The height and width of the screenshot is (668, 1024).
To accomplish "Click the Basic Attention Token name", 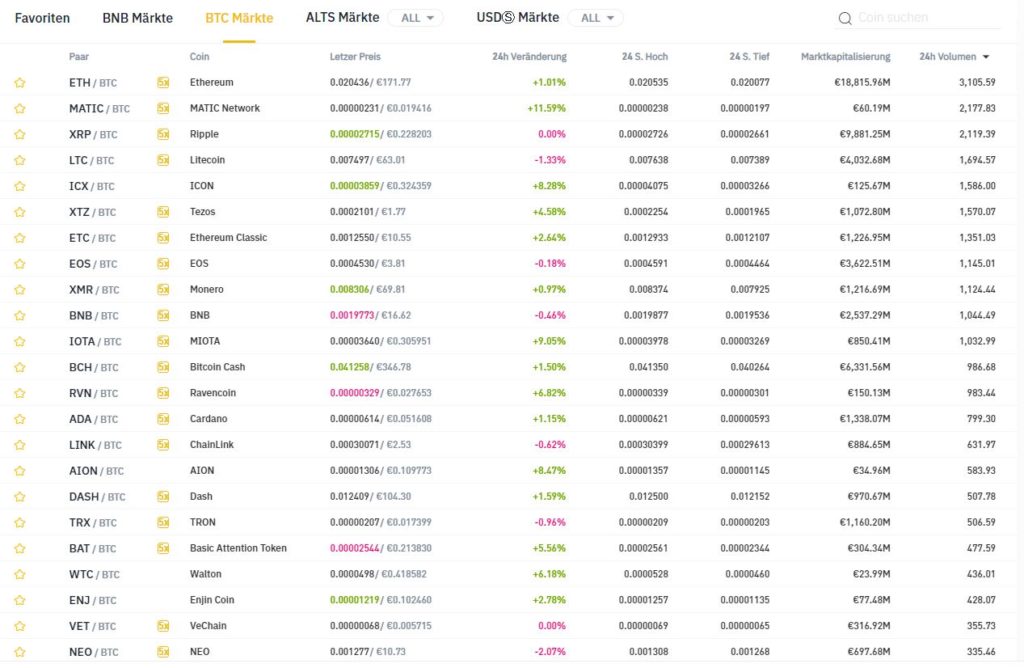I will tap(238, 548).
